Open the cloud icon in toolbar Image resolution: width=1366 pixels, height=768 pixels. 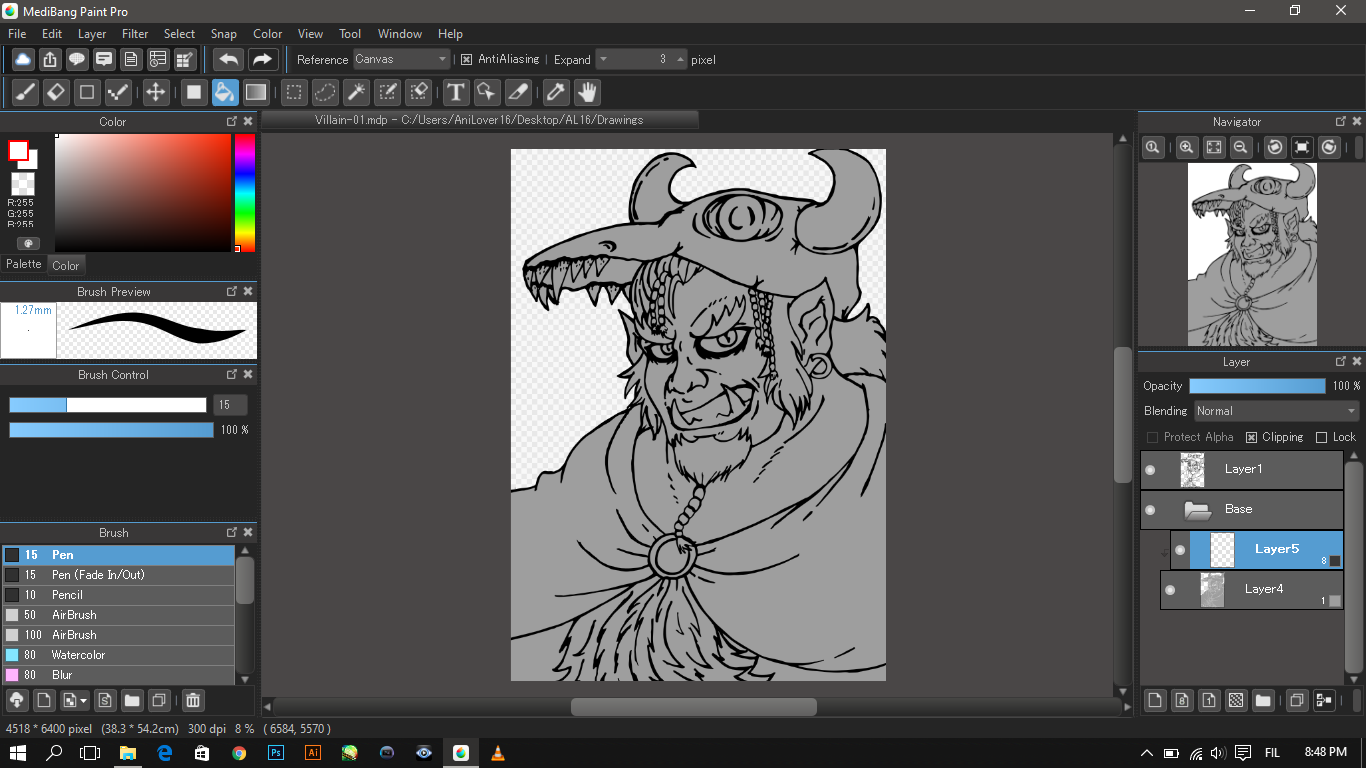(x=23, y=59)
